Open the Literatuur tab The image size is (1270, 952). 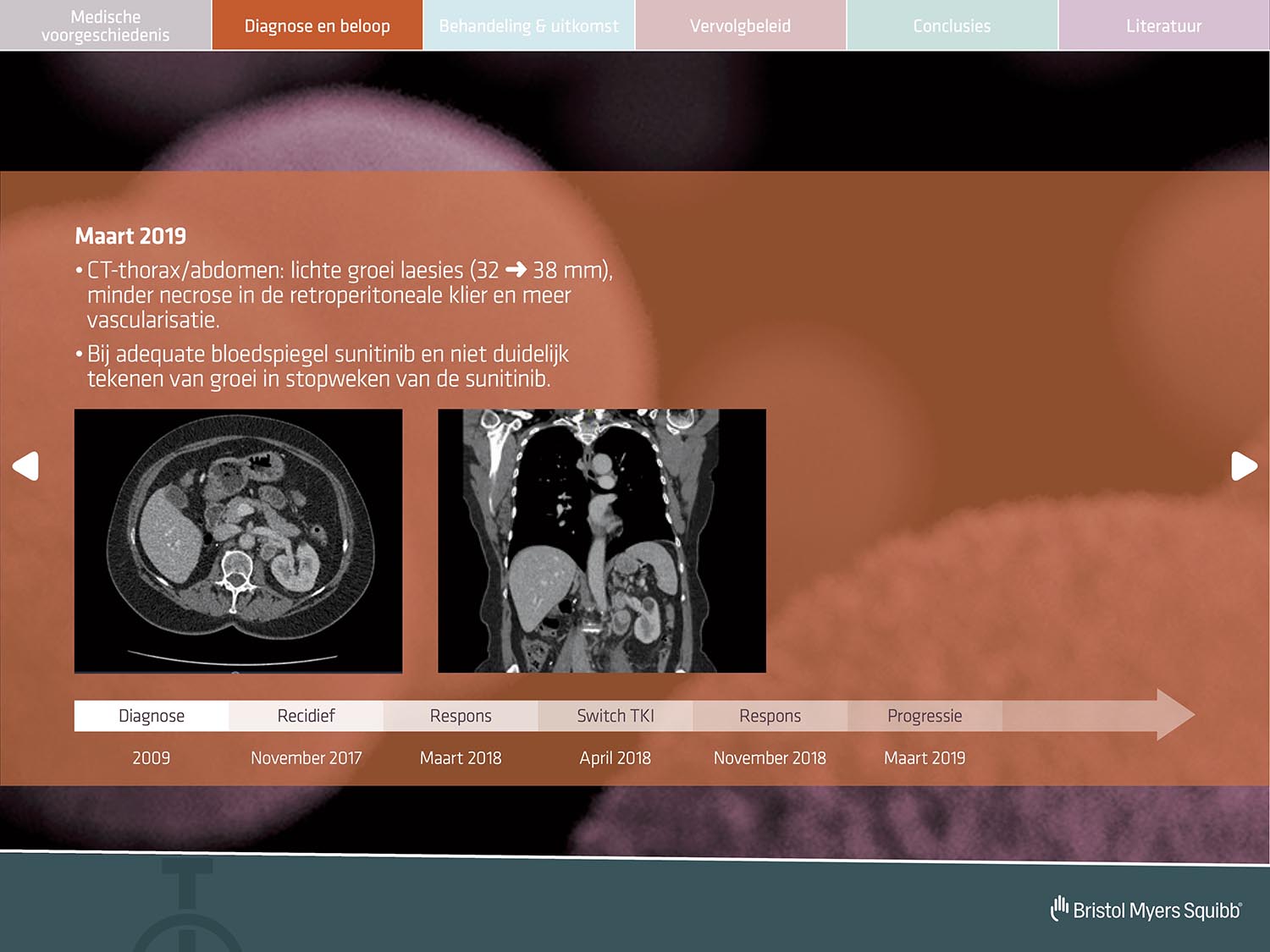coord(1163,25)
